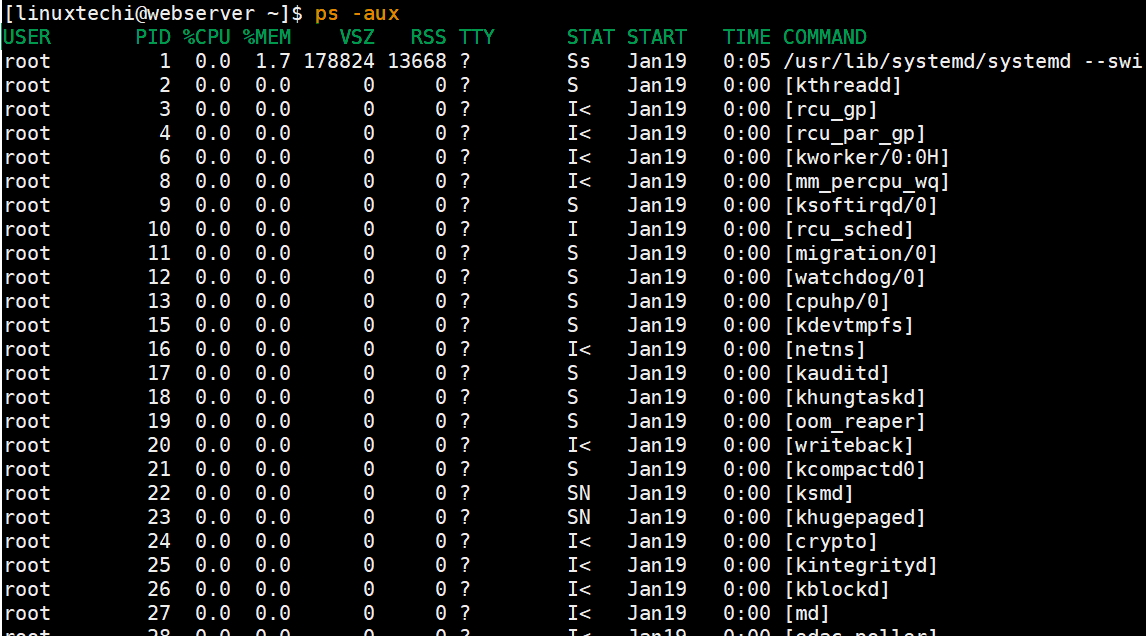The height and width of the screenshot is (636, 1146).
Task: Click the [kblockd] process name
Action: click(837, 589)
